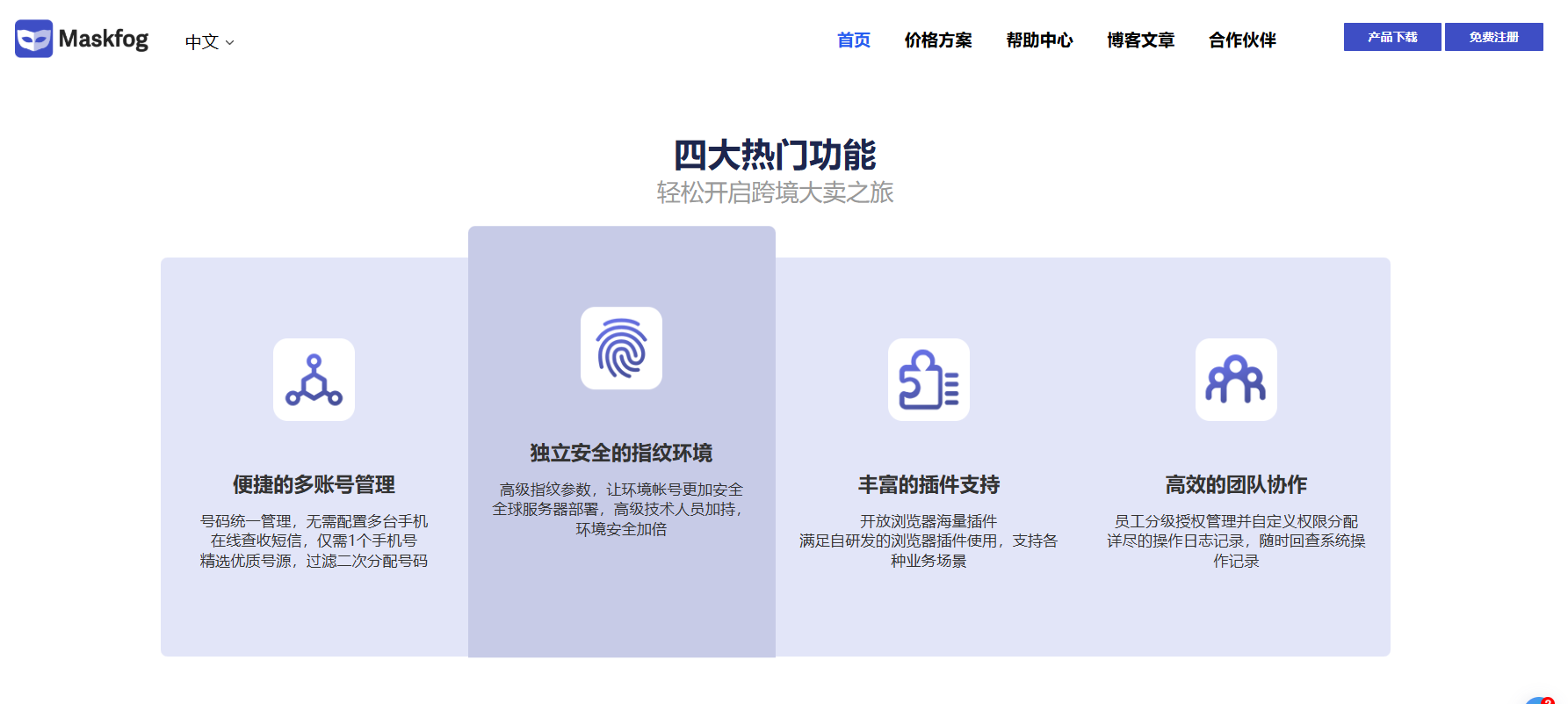Click the 产品下载 button
This screenshot has height=704, width=1568.
(1392, 37)
